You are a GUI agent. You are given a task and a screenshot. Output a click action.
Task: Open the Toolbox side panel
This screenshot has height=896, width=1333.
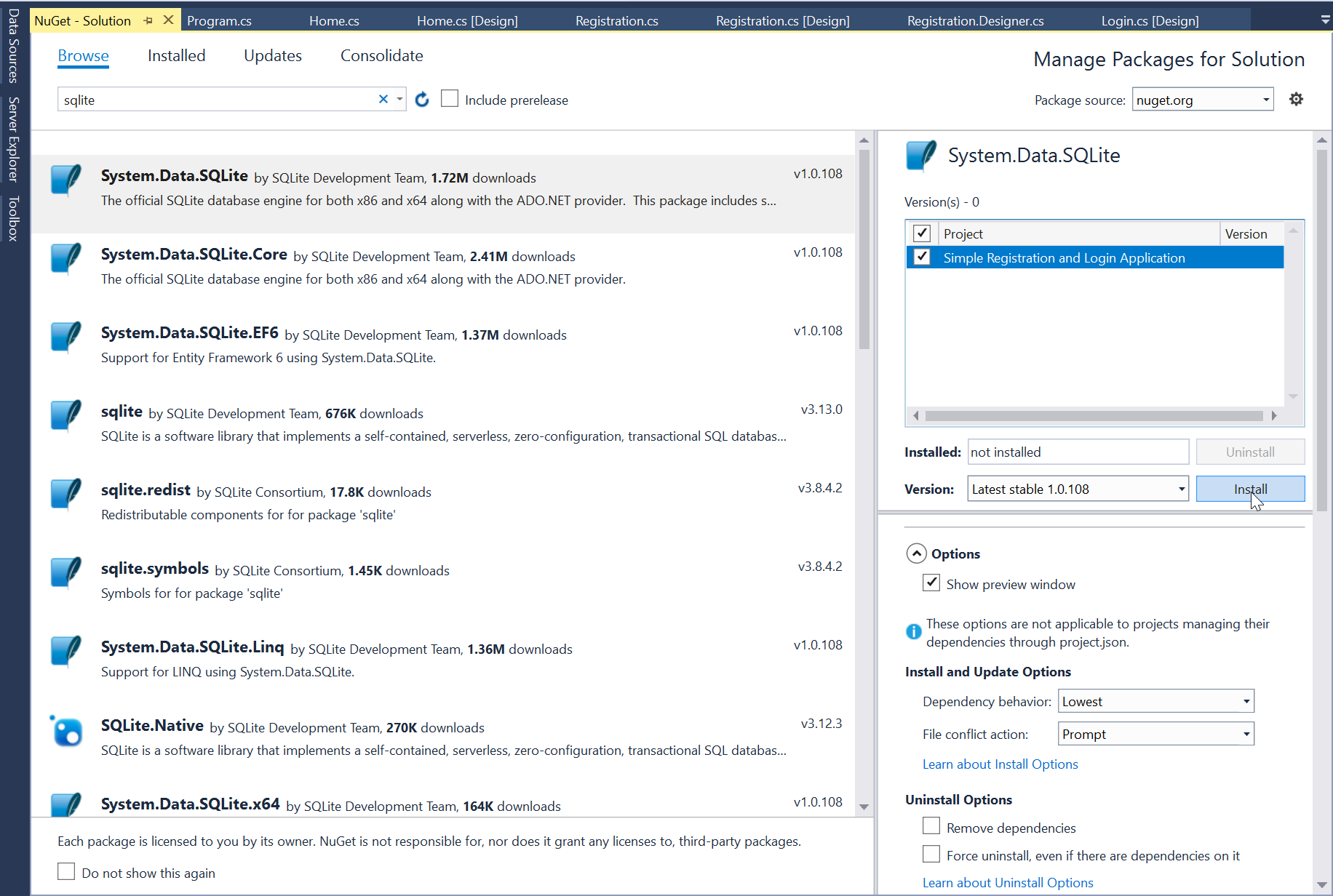(x=13, y=218)
